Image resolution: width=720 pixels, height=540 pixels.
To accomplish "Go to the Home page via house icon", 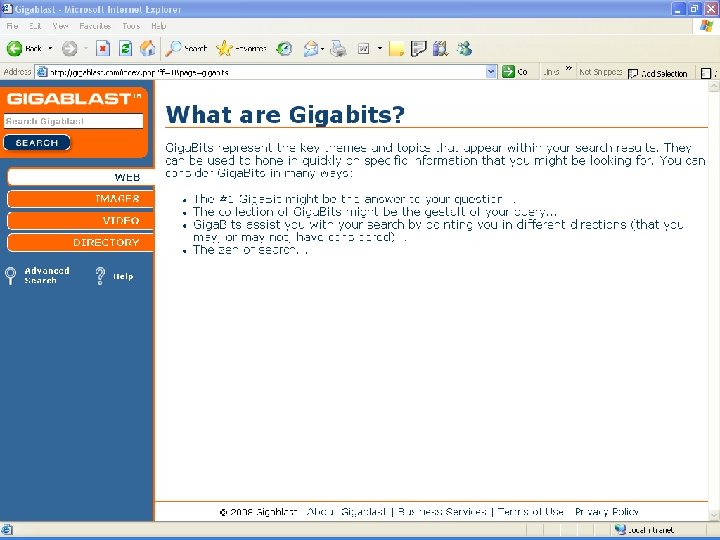I will point(147,48).
